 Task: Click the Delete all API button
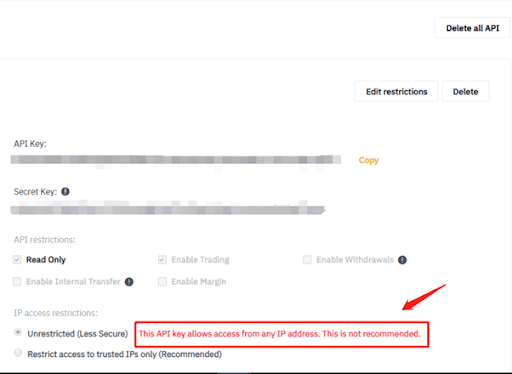pyautogui.click(x=473, y=28)
